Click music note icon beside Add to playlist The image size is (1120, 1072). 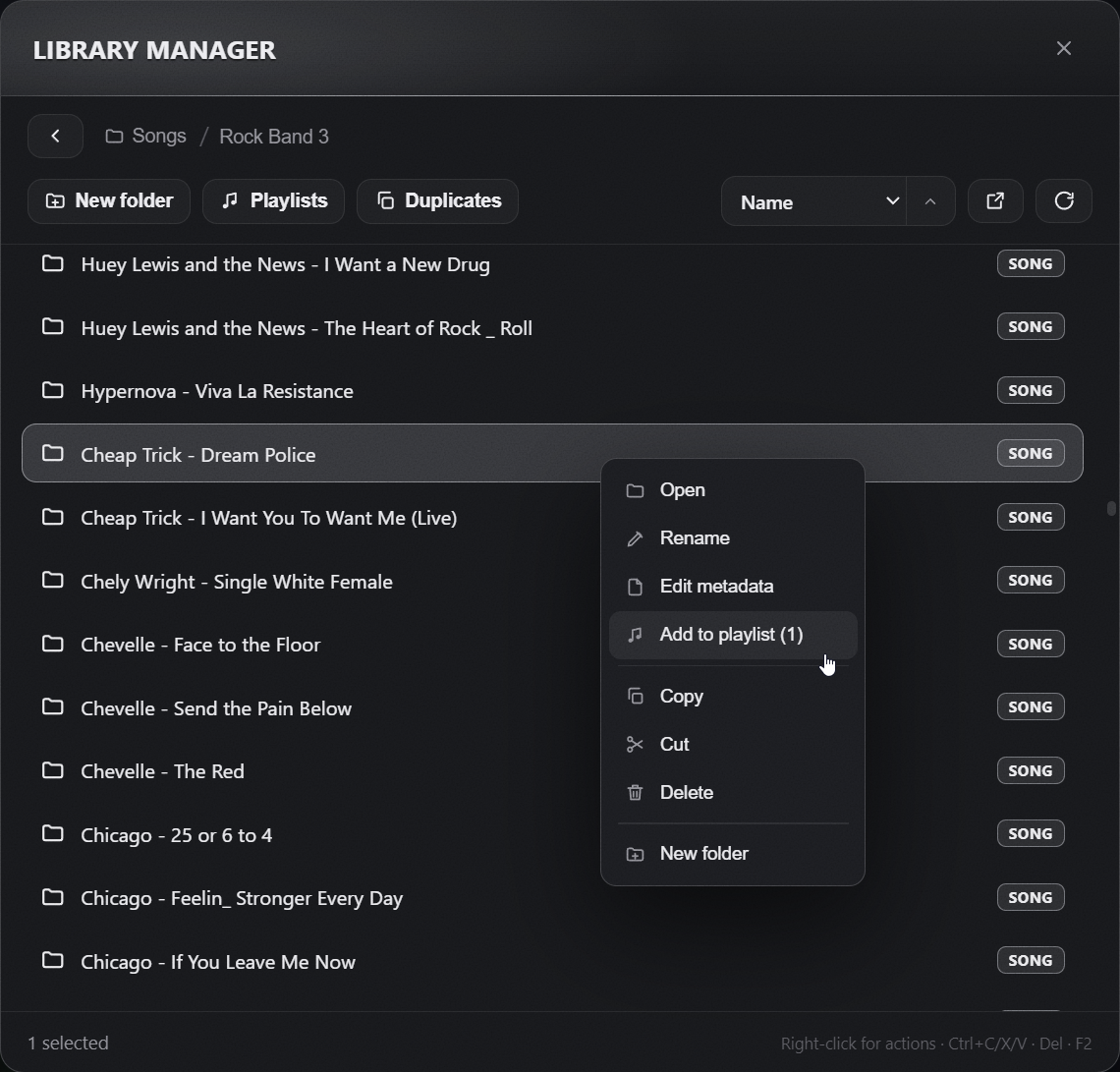tap(635, 635)
